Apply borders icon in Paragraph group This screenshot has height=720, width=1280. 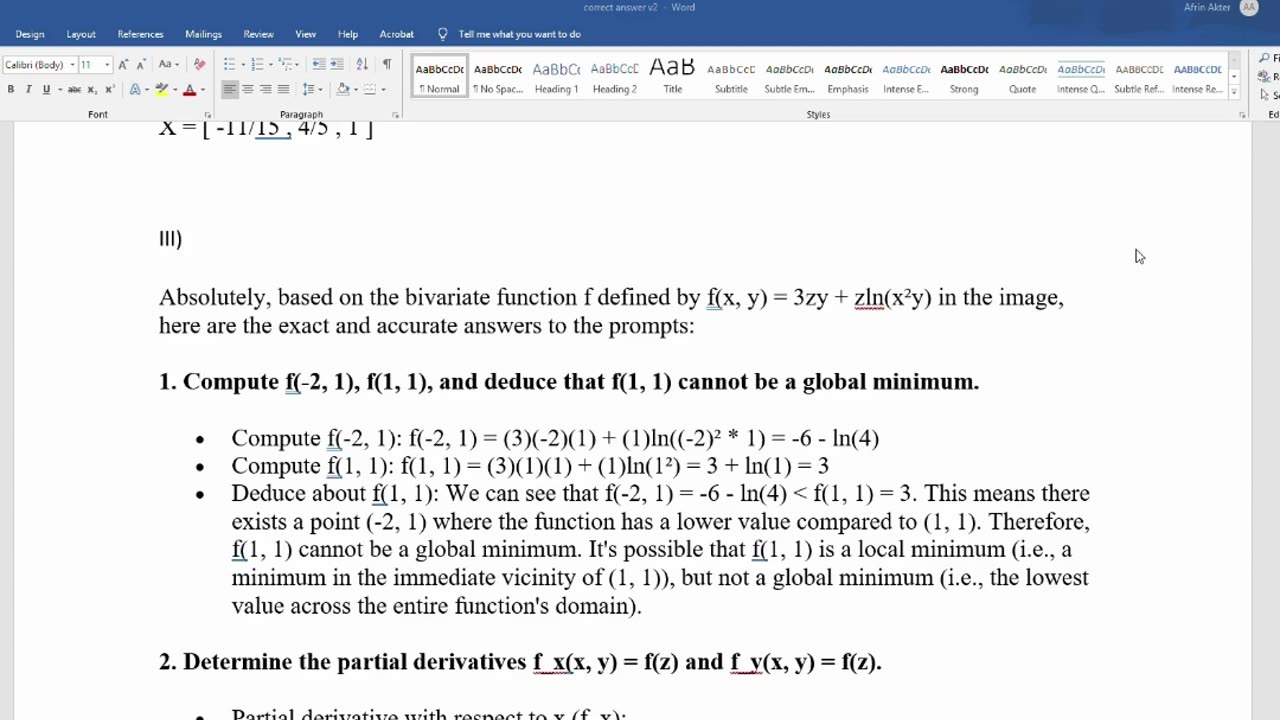[369, 90]
